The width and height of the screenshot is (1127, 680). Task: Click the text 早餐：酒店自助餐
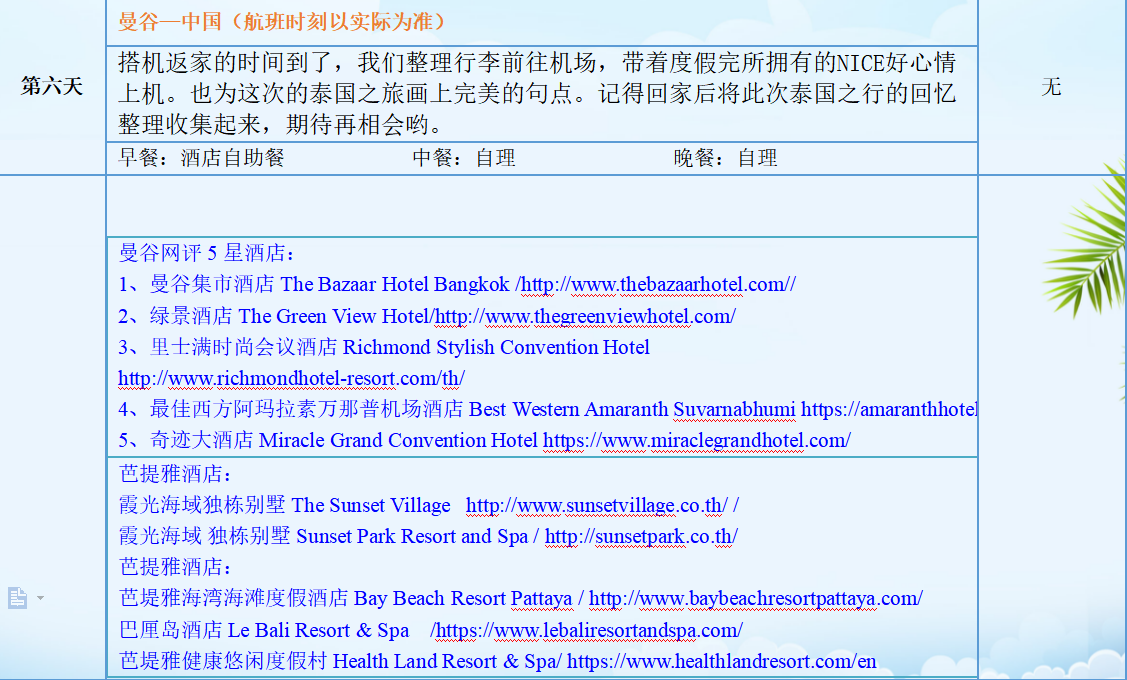pyautogui.click(x=201, y=158)
